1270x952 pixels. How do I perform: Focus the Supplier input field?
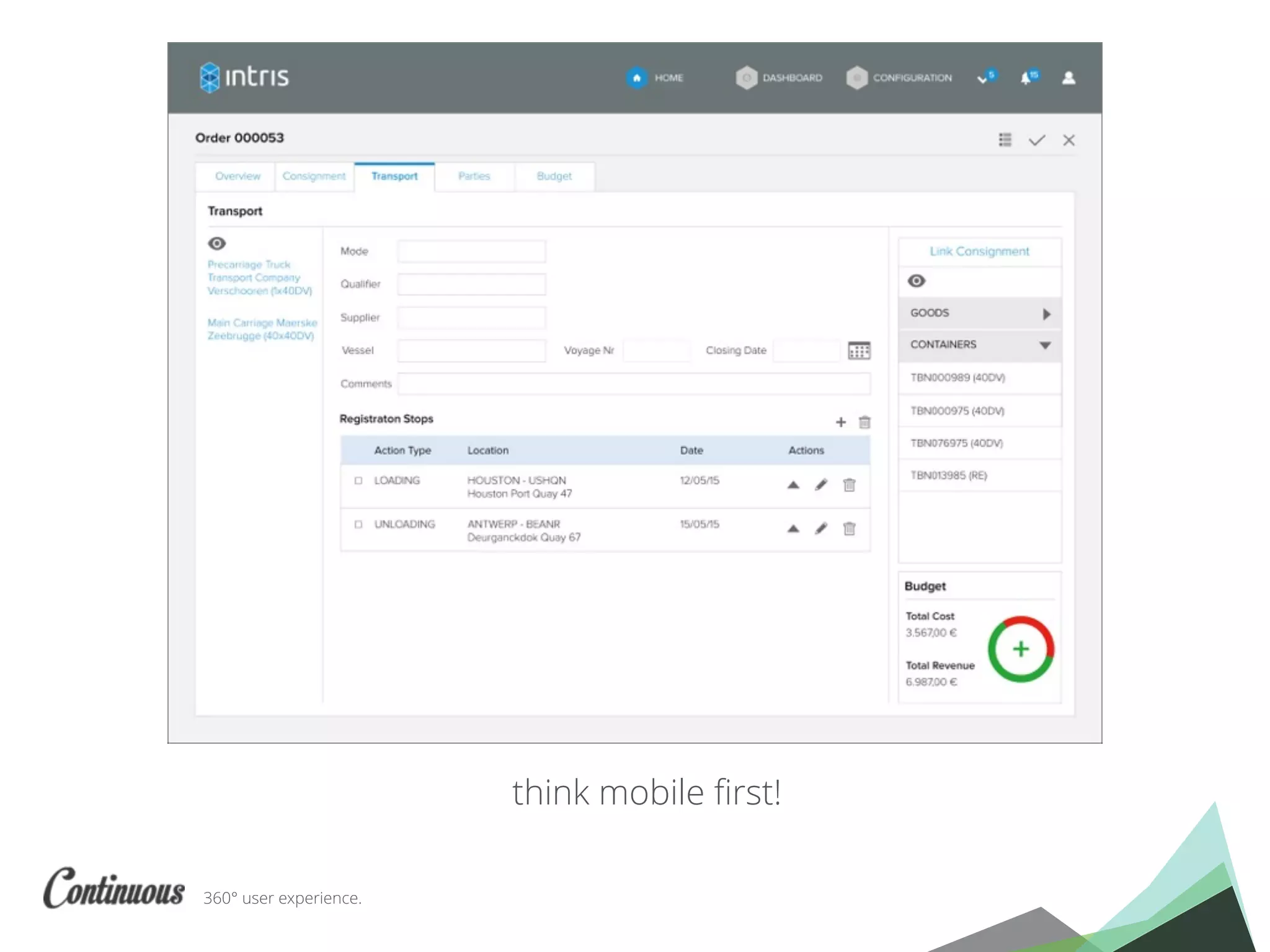point(471,317)
